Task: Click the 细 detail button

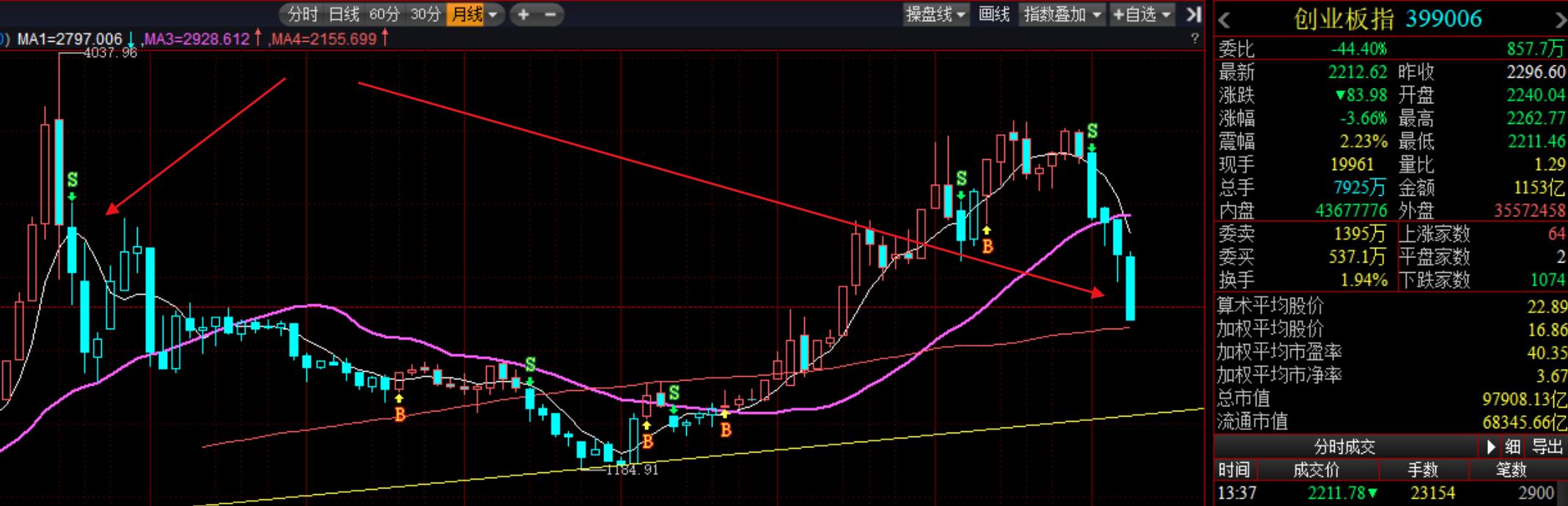Action: tap(1512, 447)
